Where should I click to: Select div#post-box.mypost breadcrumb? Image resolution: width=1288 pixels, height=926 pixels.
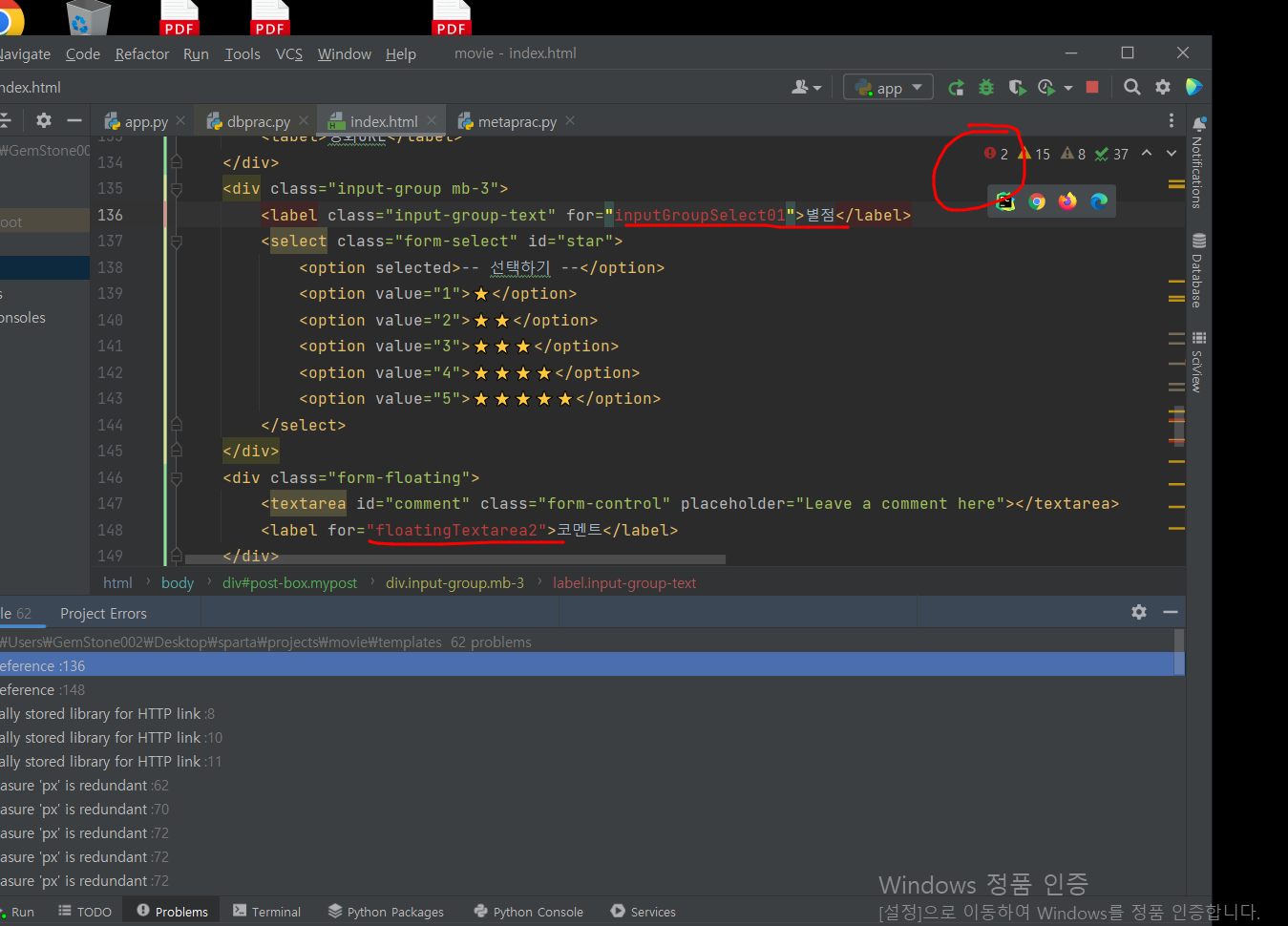click(x=289, y=583)
